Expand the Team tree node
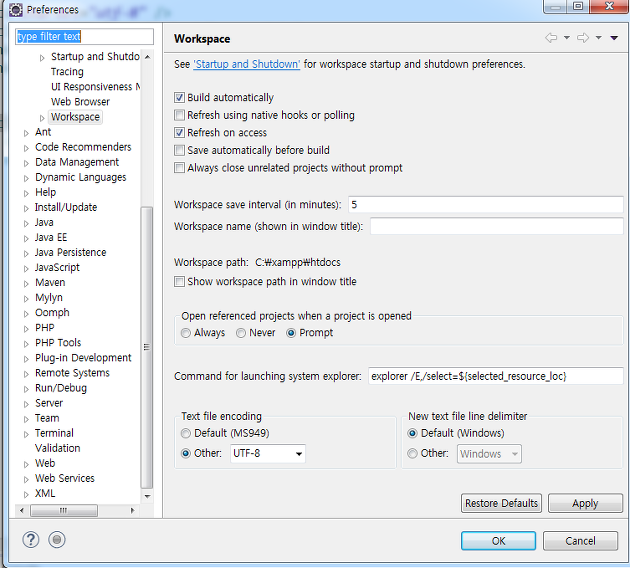The width and height of the screenshot is (630, 568). (26, 419)
